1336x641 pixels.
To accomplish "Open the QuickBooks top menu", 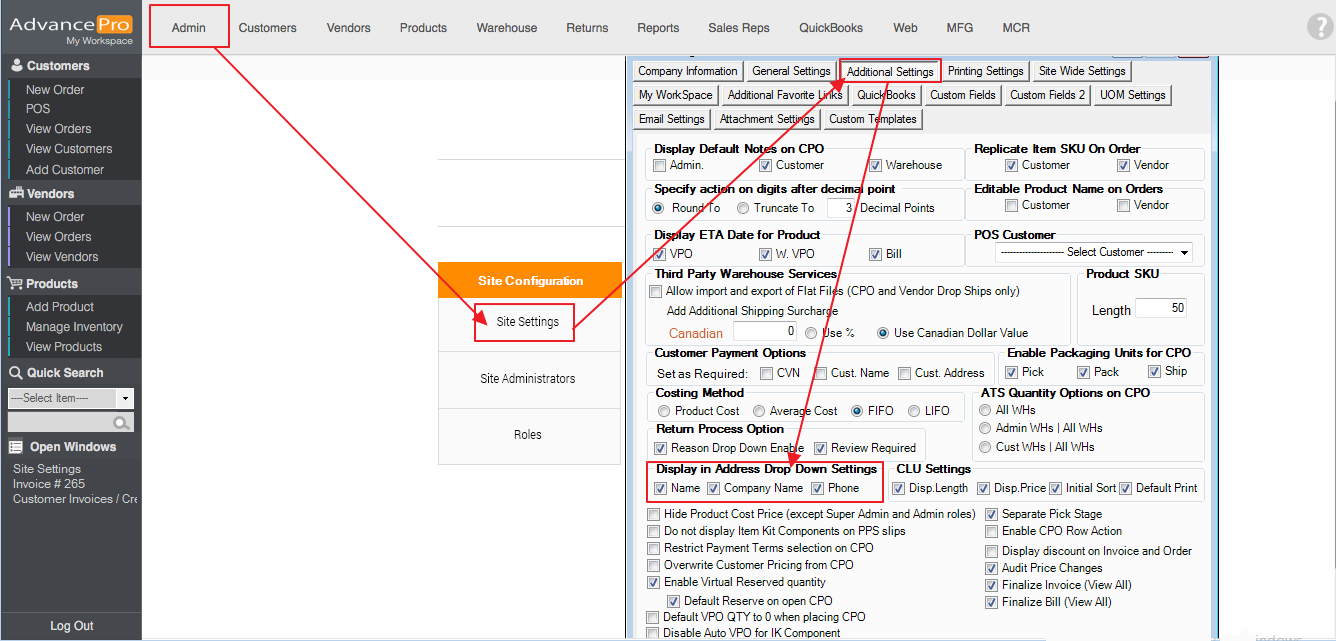I will click(x=831, y=28).
